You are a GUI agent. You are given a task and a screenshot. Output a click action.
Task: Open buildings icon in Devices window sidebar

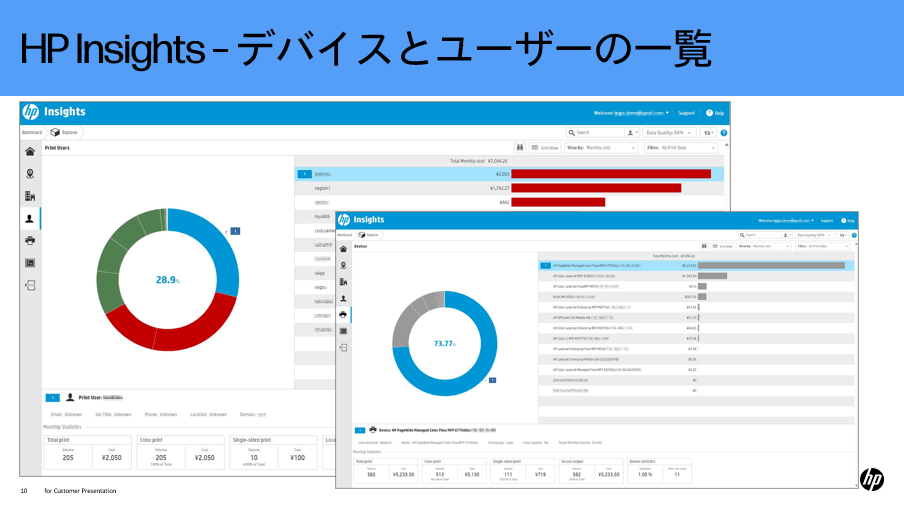(x=344, y=282)
